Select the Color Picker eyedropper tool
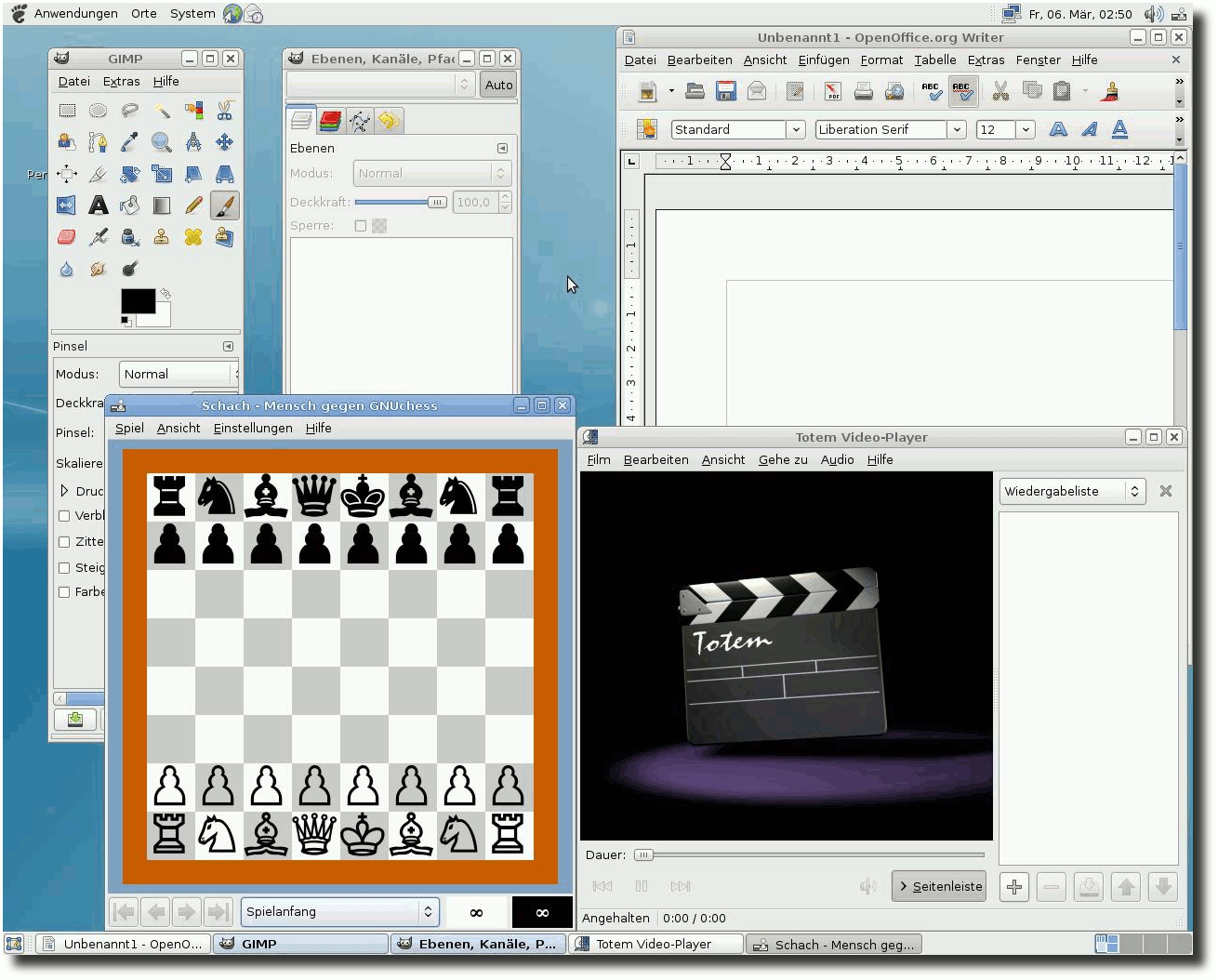Image resolution: width=1218 pixels, height=980 pixels. [x=129, y=142]
